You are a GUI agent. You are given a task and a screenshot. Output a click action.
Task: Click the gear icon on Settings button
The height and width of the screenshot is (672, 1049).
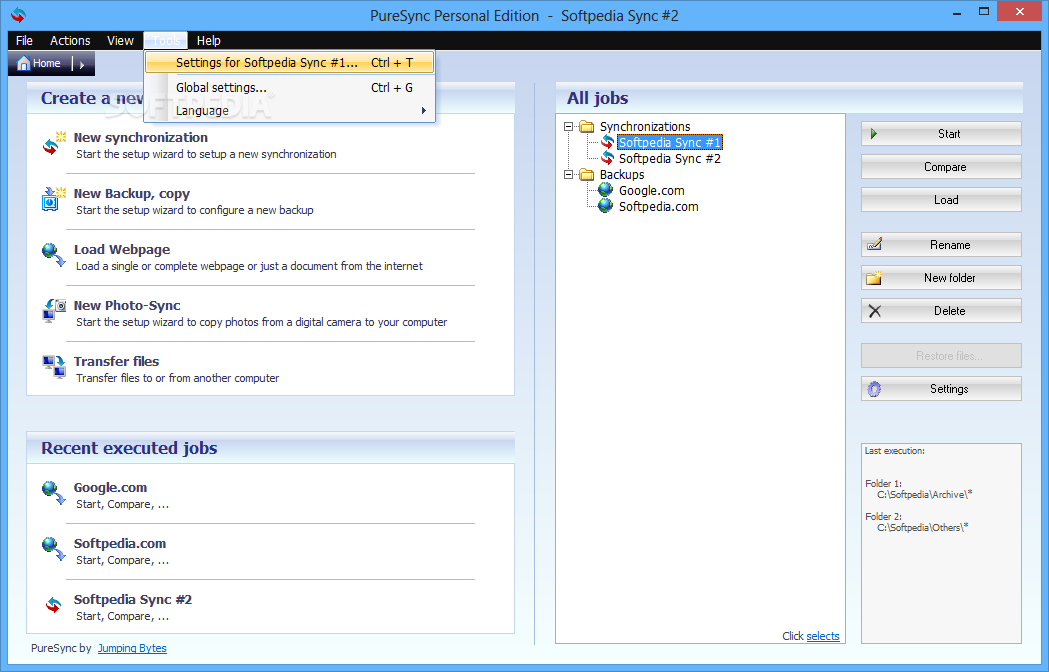coord(874,389)
